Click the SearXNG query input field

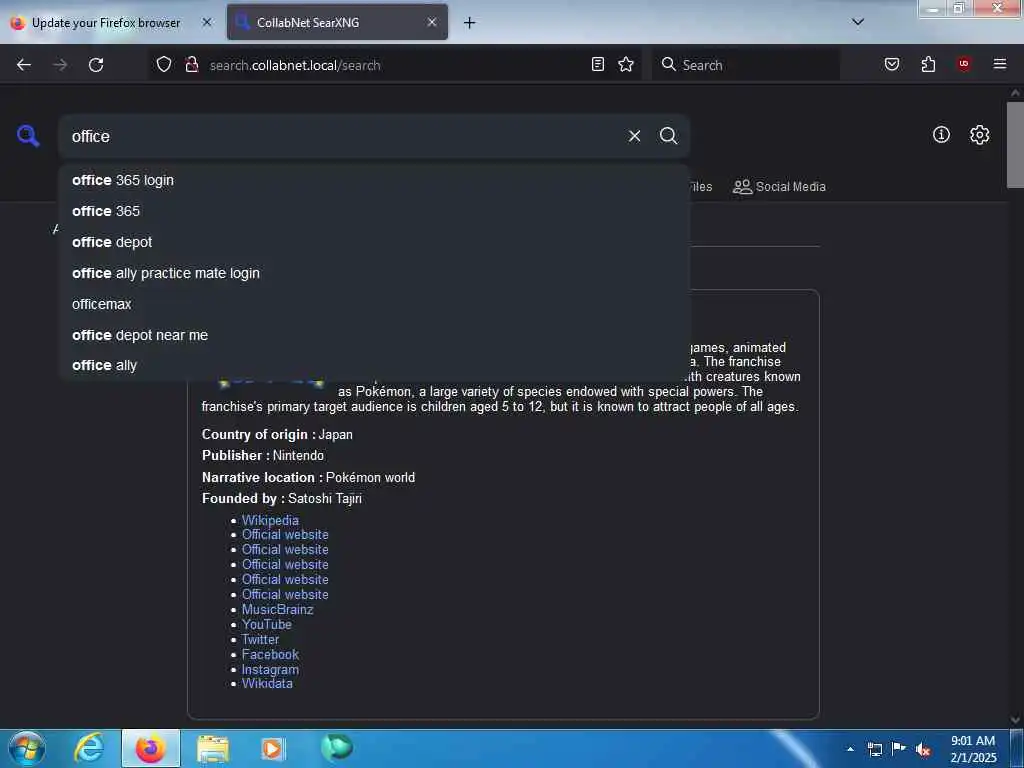(343, 136)
